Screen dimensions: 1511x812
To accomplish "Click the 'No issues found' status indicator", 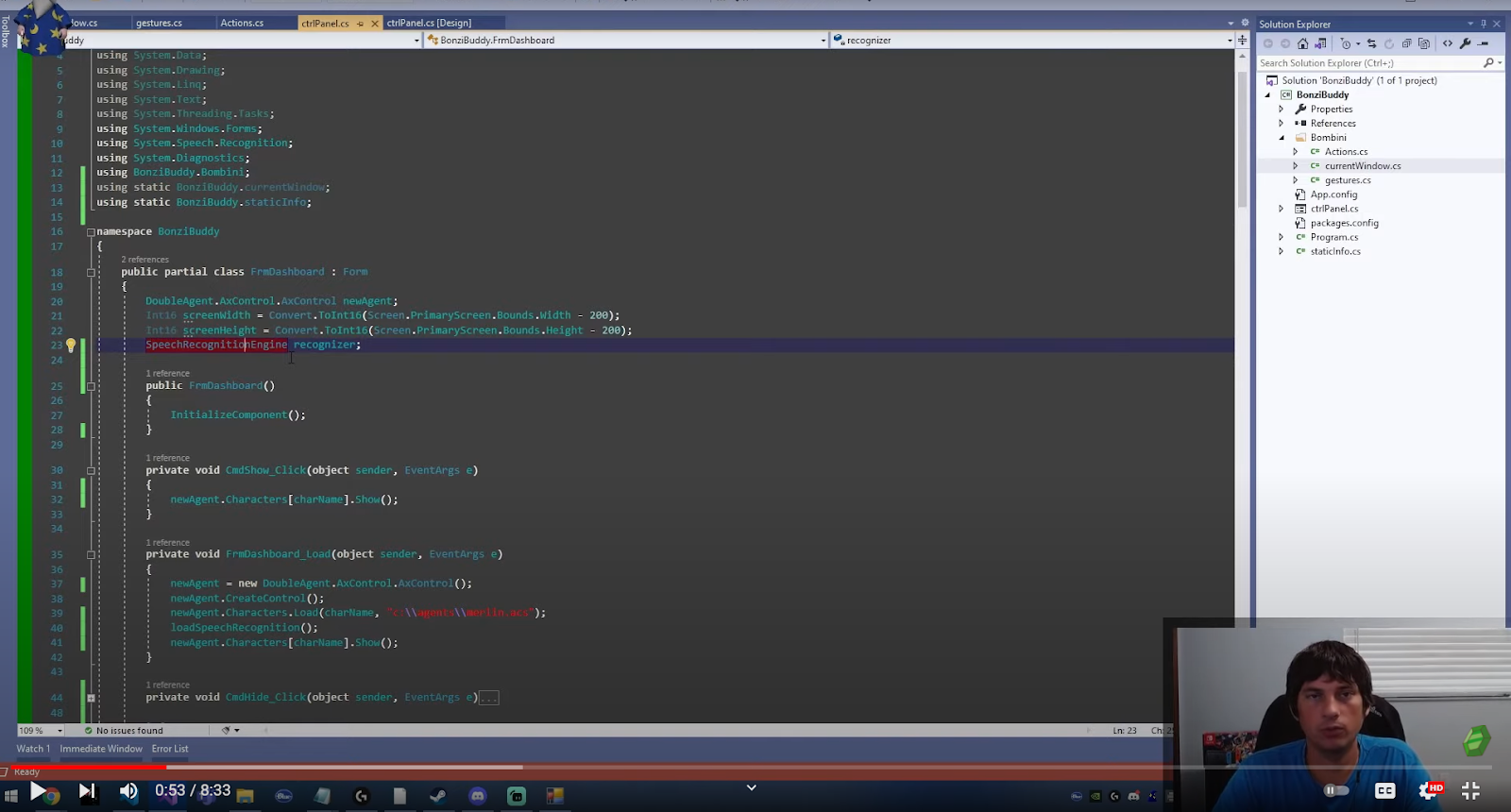I will (x=124, y=731).
